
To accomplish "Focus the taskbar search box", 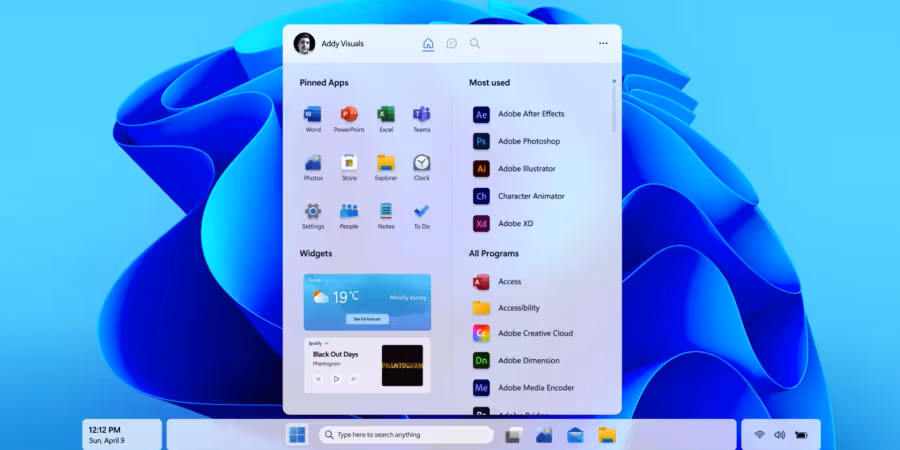I will tap(406, 435).
